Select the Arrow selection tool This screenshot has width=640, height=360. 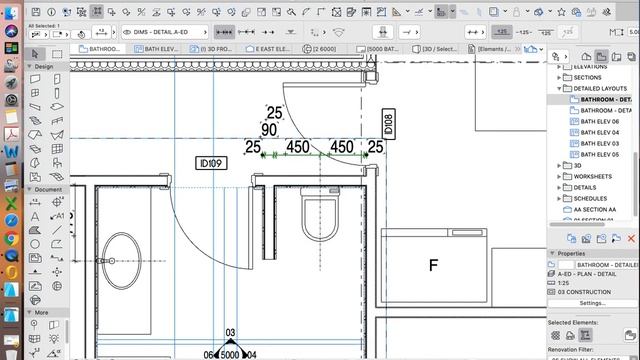pyautogui.click(x=35, y=53)
